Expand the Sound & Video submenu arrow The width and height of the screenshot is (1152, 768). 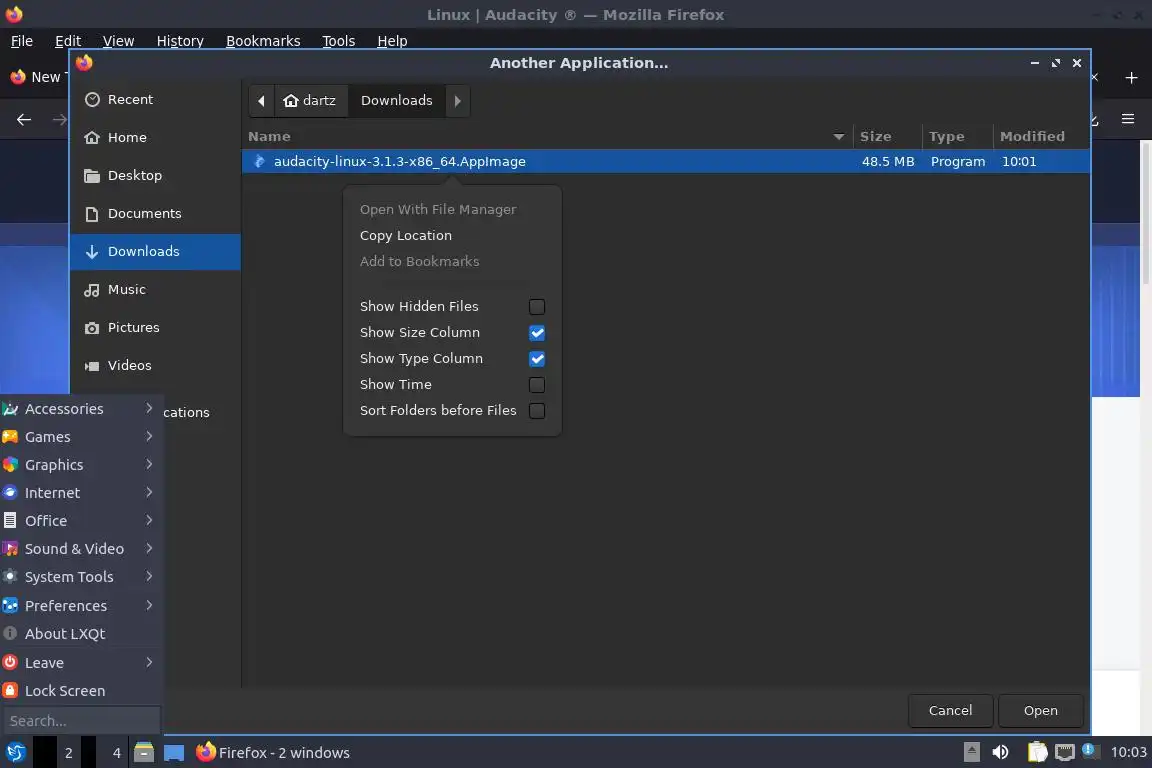pyautogui.click(x=149, y=548)
